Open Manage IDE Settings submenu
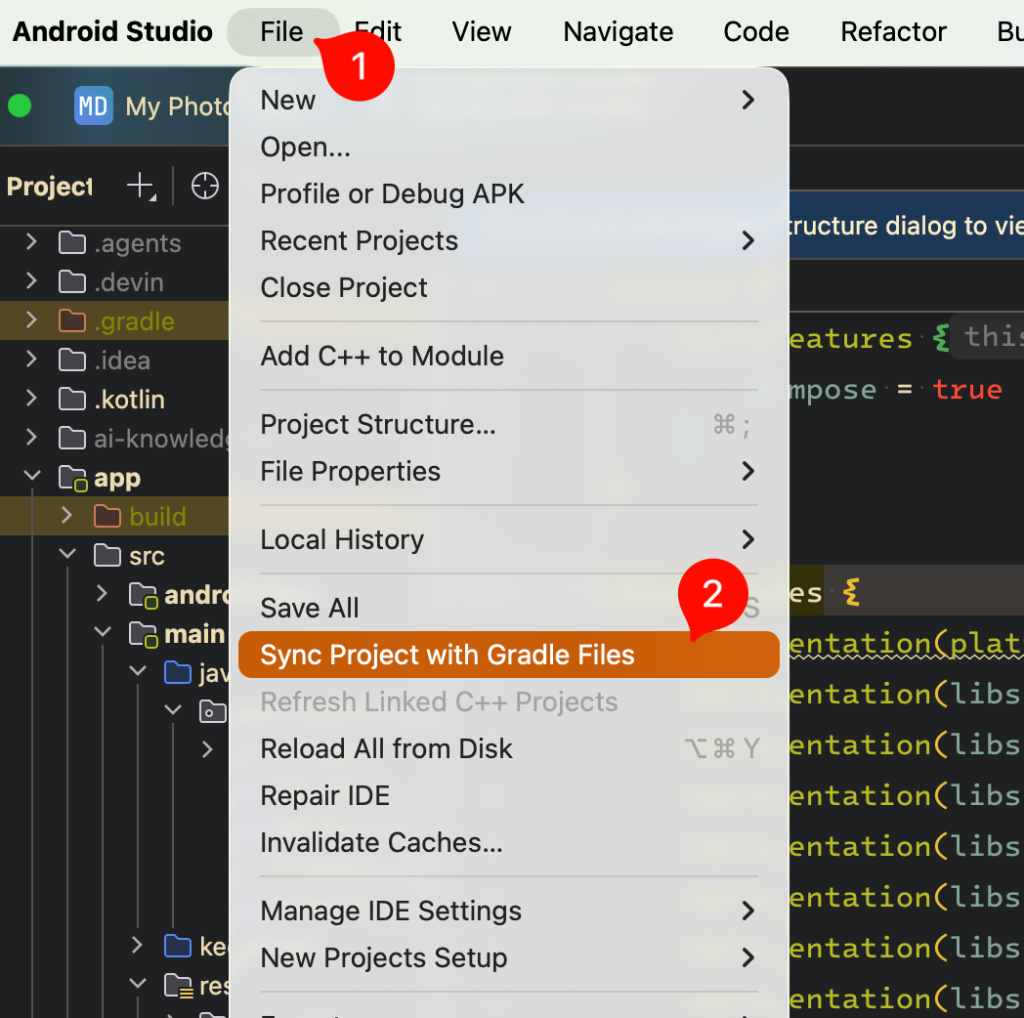 coord(509,911)
